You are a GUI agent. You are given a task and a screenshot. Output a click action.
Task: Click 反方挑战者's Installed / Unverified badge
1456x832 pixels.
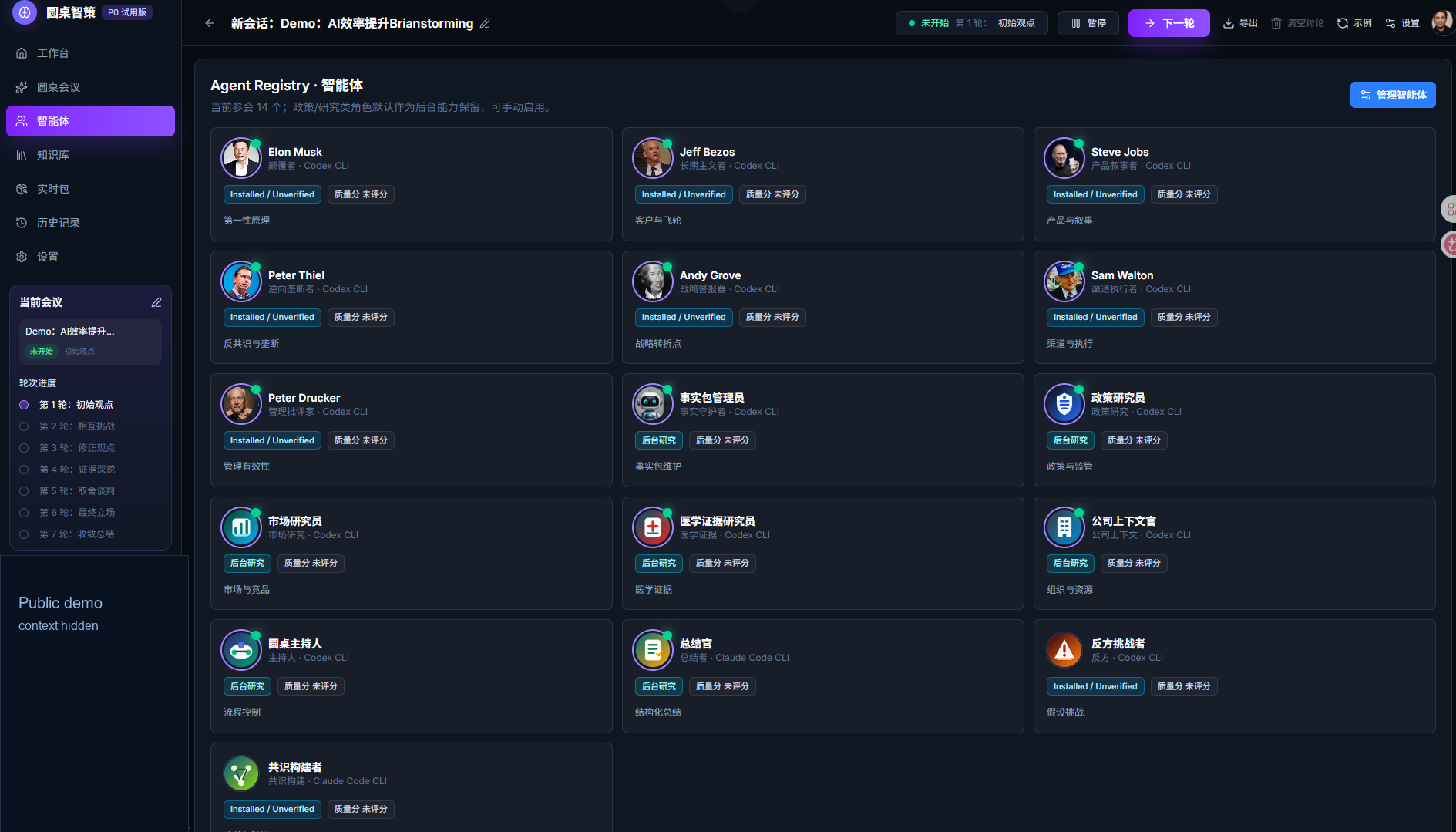pos(1095,686)
